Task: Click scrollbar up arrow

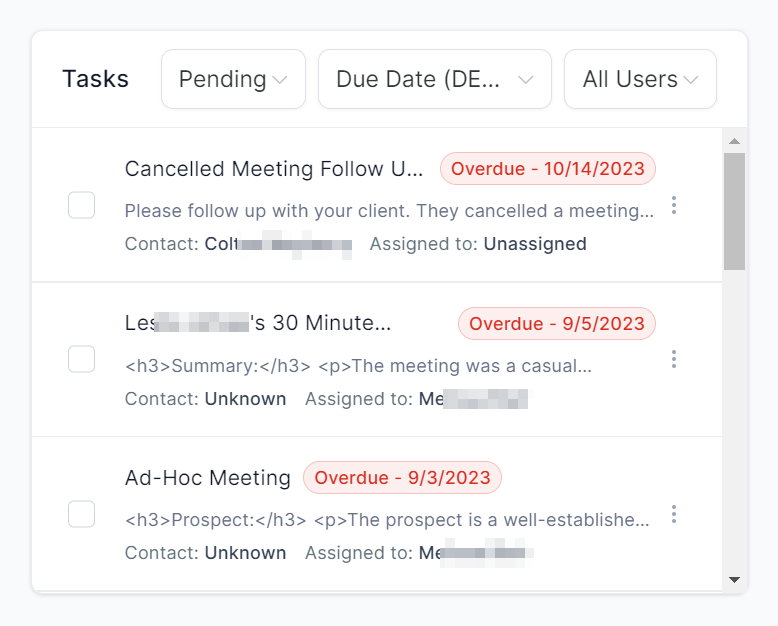Action: tap(734, 141)
